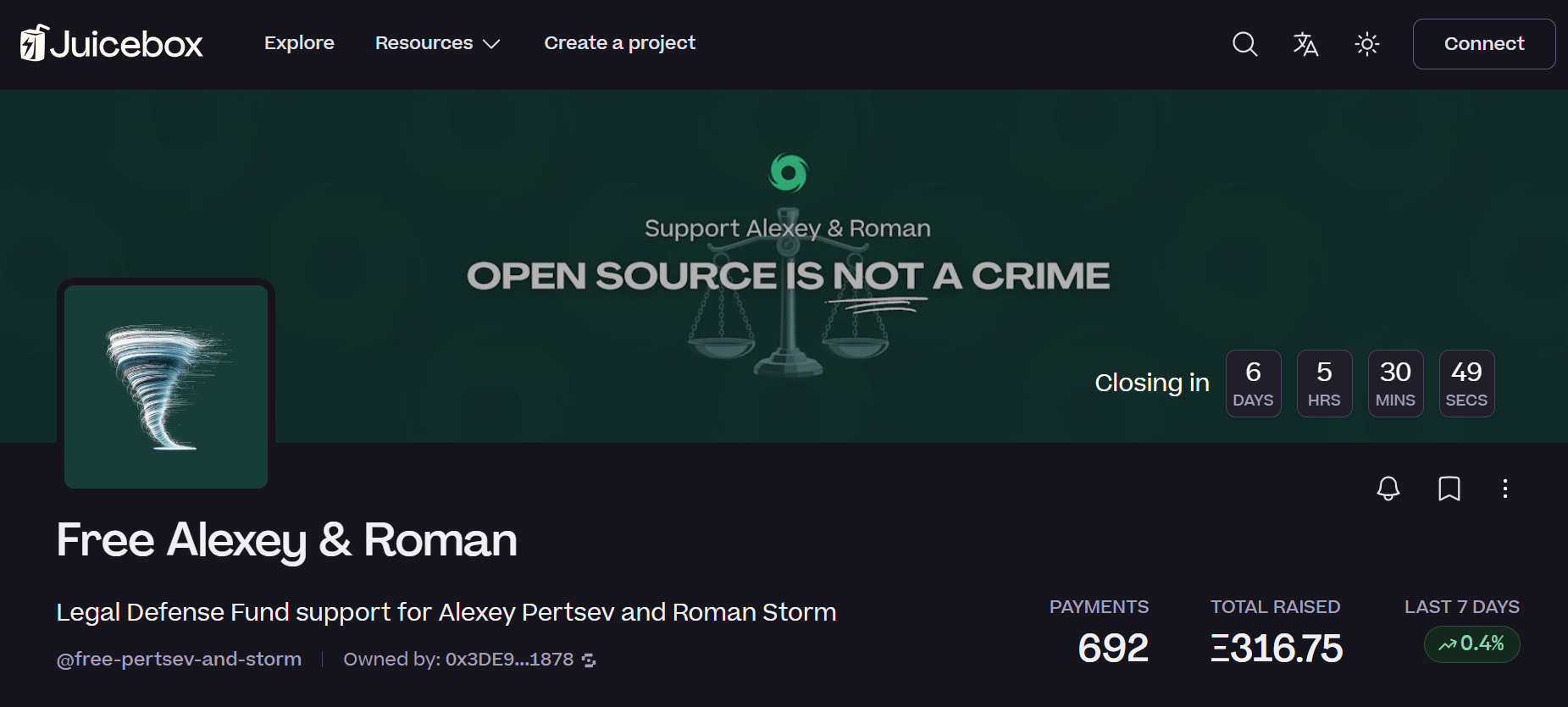Image resolution: width=1568 pixels, height=707 pixels.
Task: Open the search icon
Action: click(1244, 44)
